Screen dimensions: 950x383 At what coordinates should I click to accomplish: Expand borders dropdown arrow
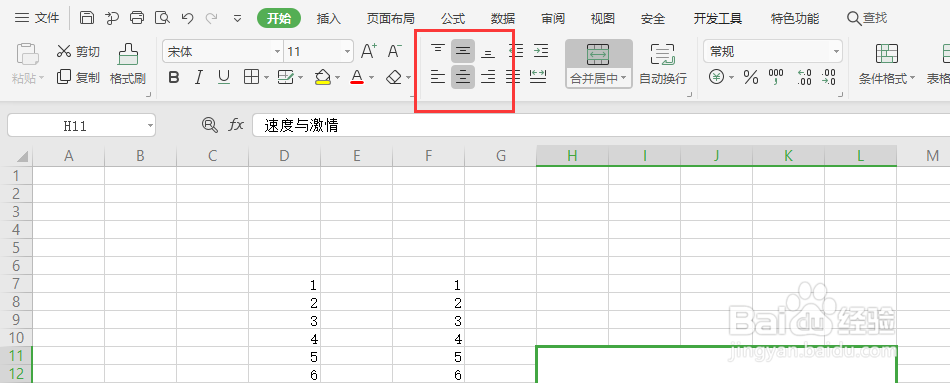click(x=267, y=78)
